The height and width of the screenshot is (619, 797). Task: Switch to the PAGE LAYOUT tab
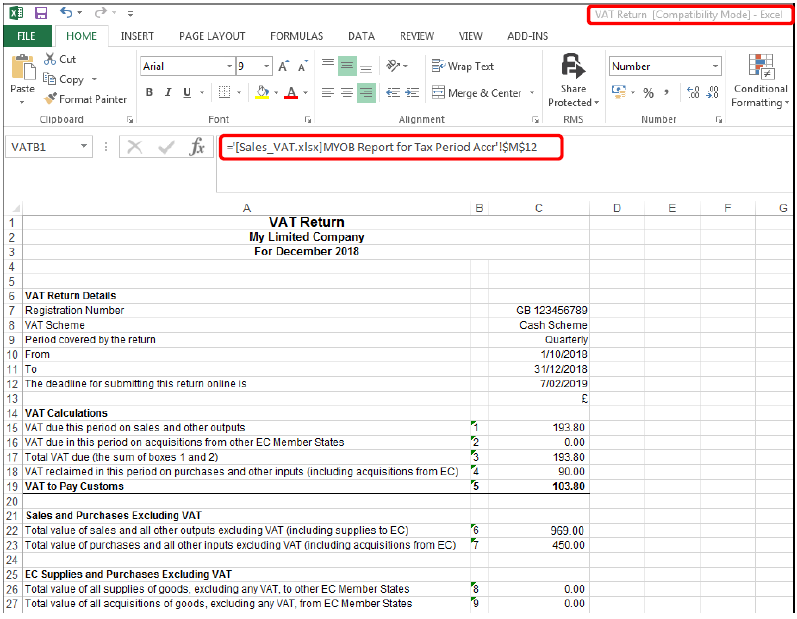pos(212,36)
